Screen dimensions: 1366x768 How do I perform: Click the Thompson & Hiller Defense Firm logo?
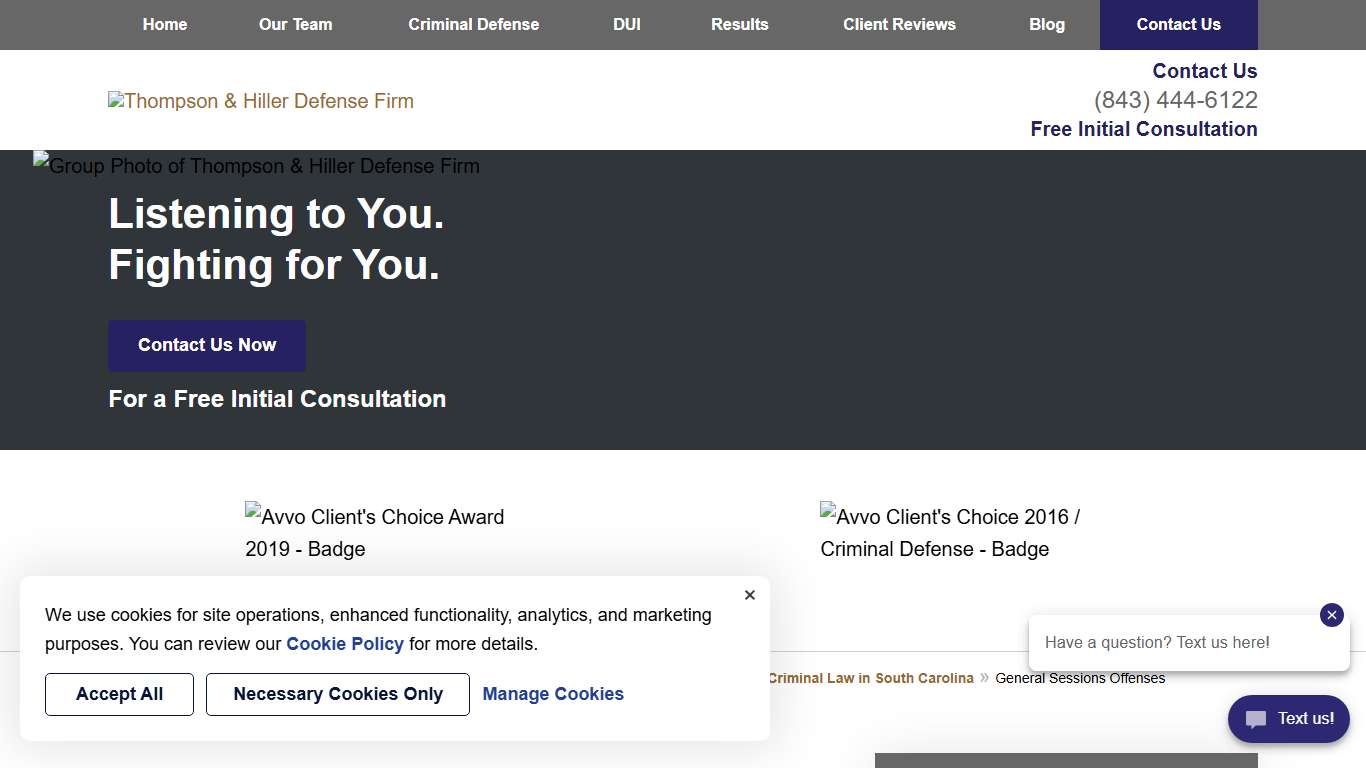tap(261, 101)
